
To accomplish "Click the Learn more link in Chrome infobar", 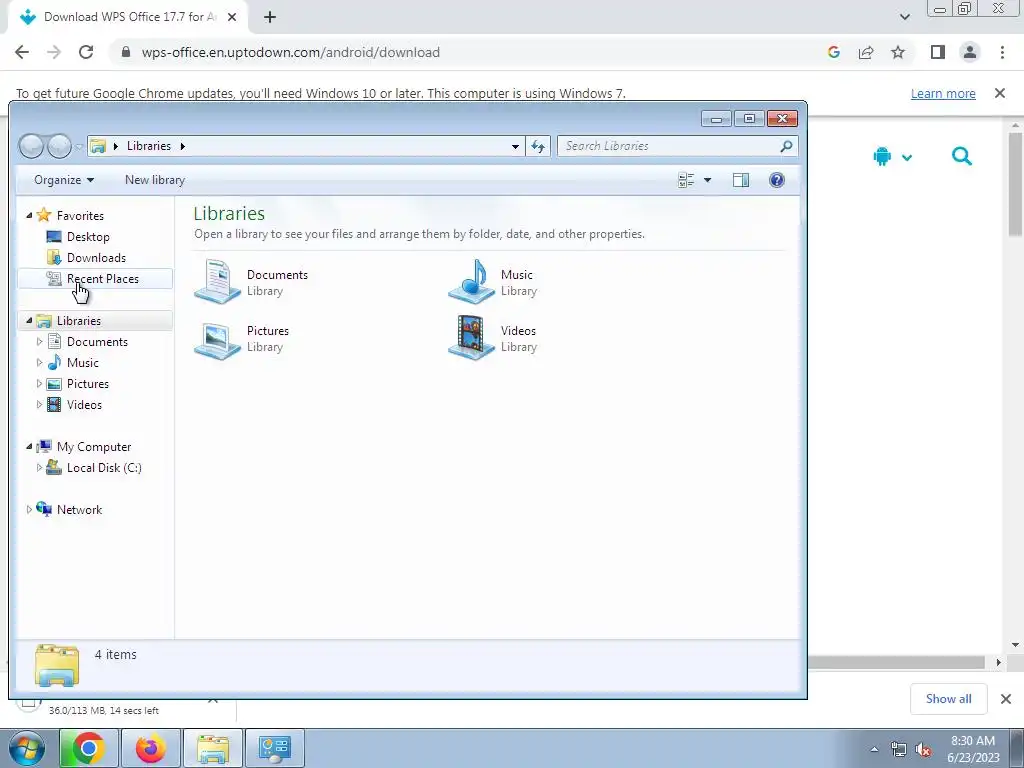I will (943, 93).
